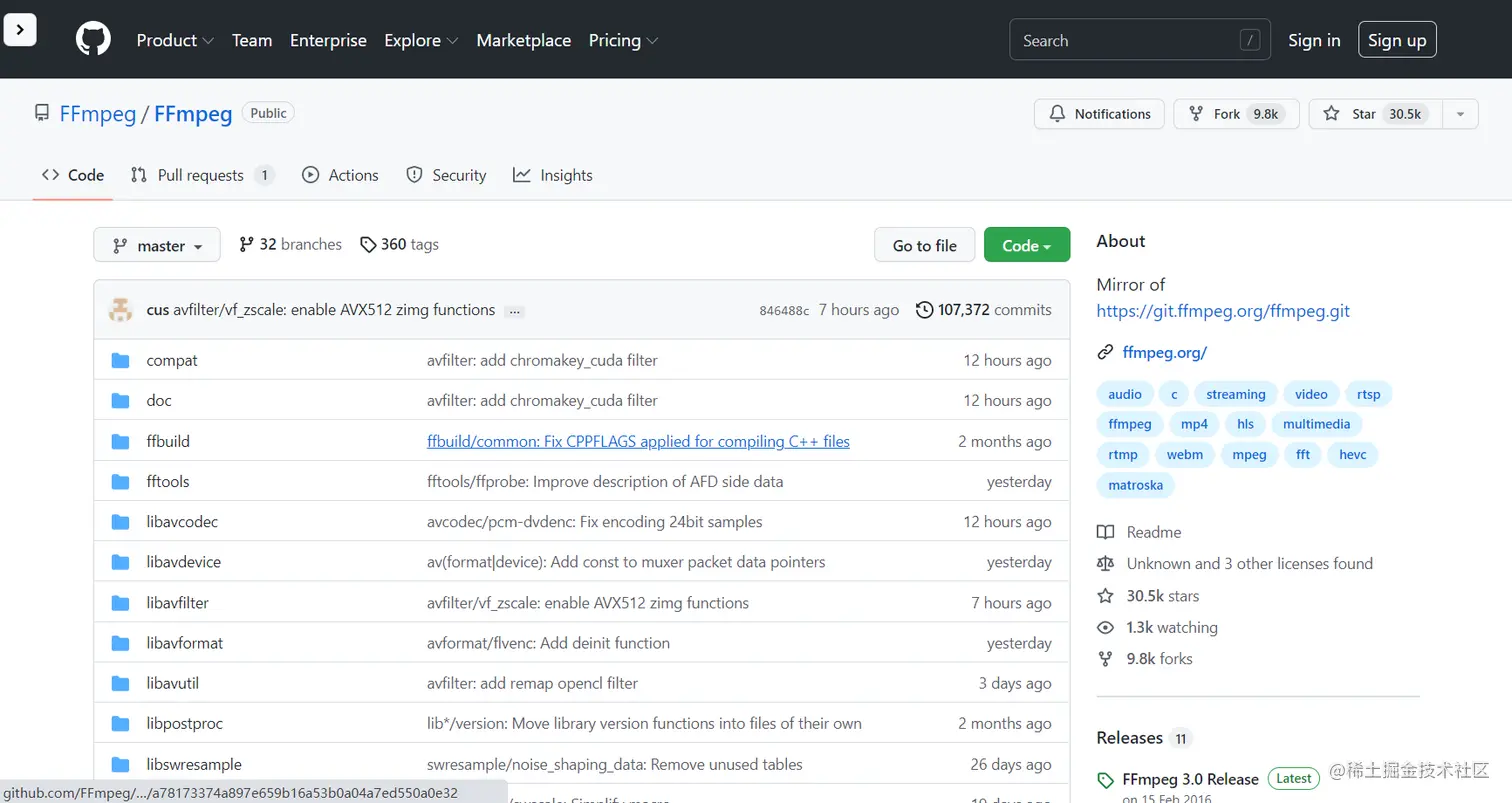This screenshot has width=1512, height=803.
Task: Open the master branch dropdown
Action: (157, 246)
